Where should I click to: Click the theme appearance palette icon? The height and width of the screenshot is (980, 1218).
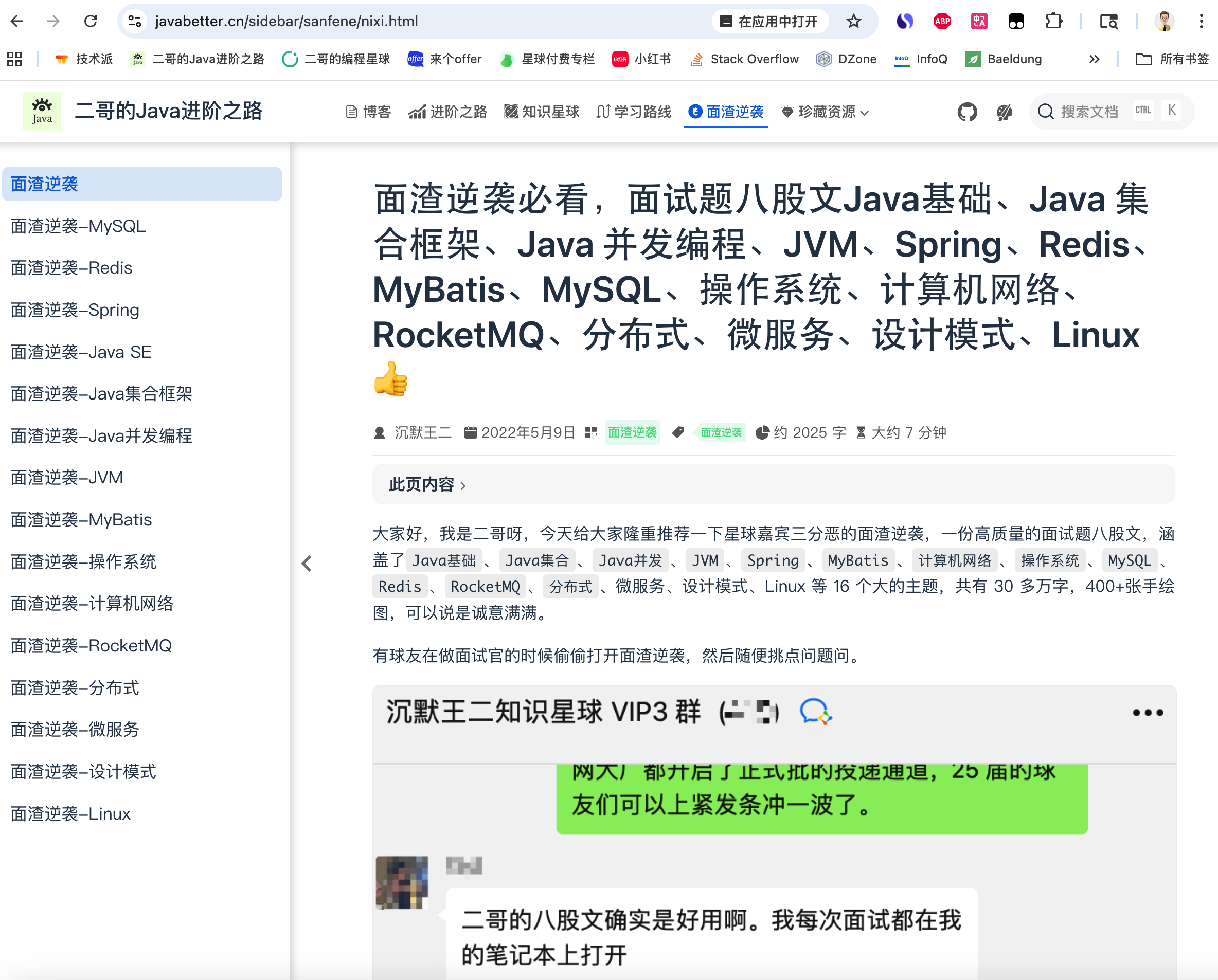point(1004,112)
